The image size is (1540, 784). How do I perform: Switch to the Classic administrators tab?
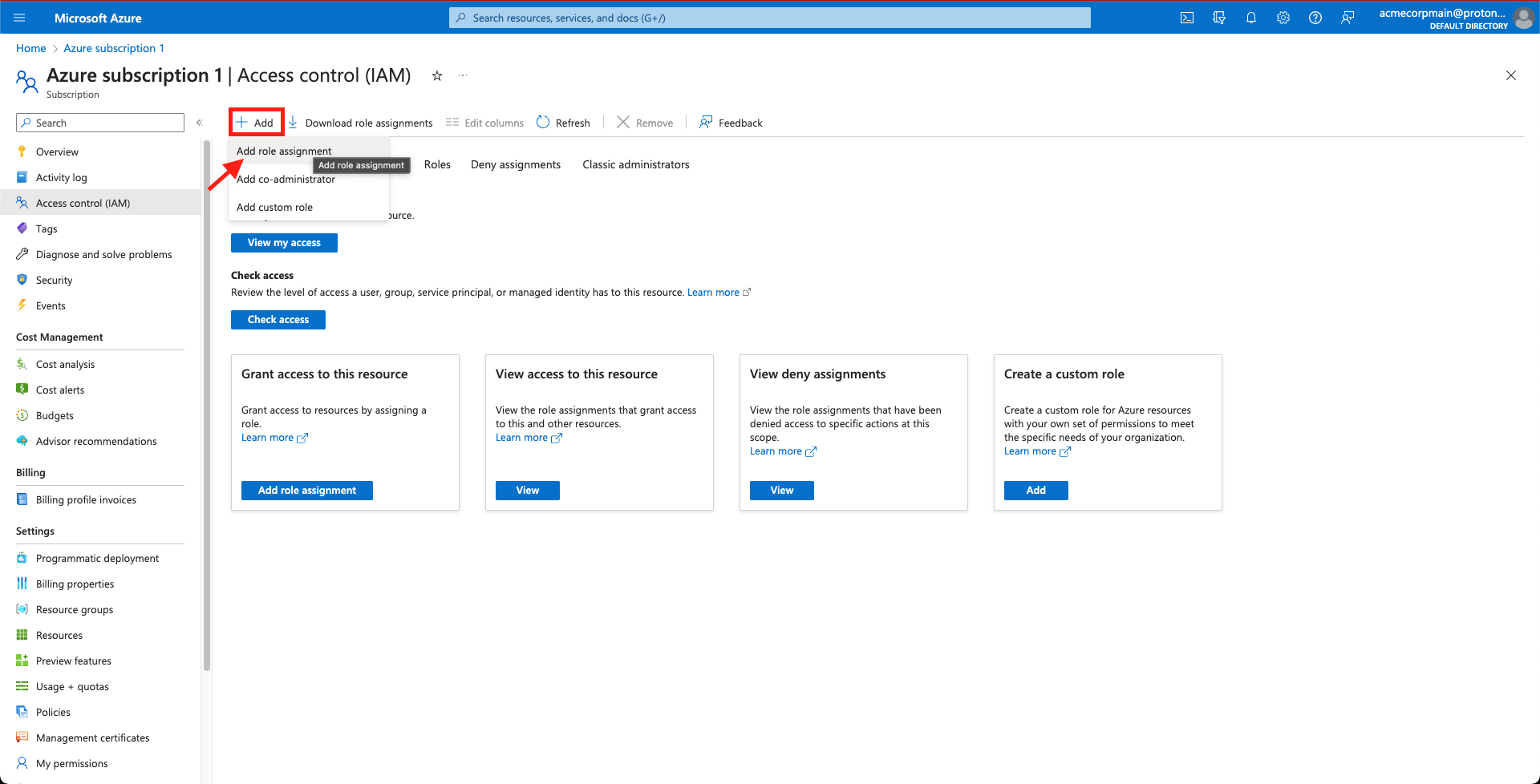(636, 164)
